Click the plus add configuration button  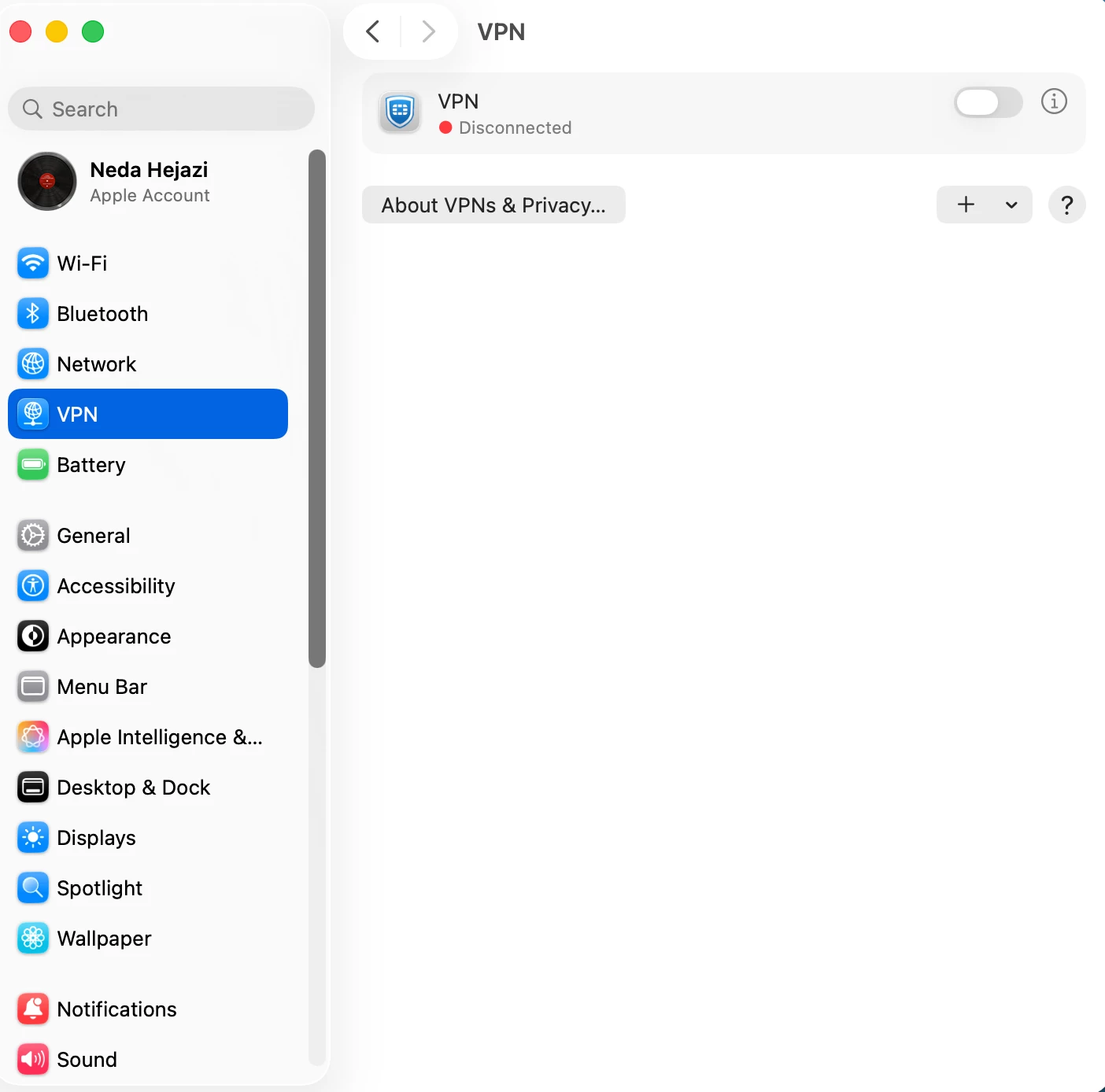(x=966, y=205)
